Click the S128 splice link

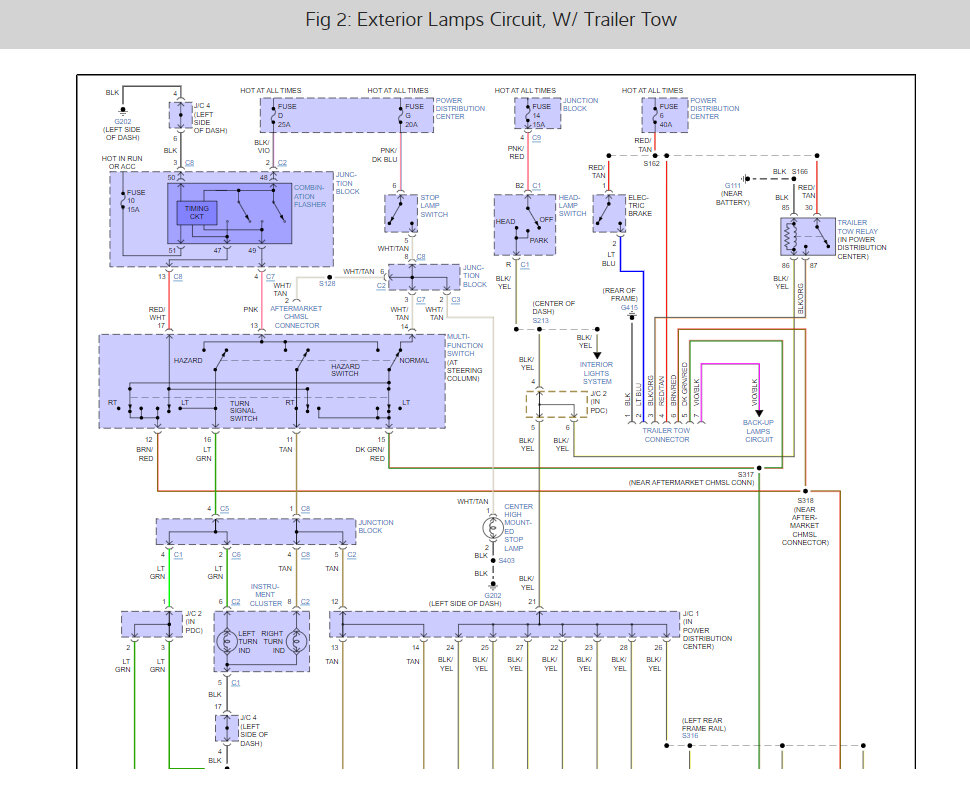click(327, 283)
